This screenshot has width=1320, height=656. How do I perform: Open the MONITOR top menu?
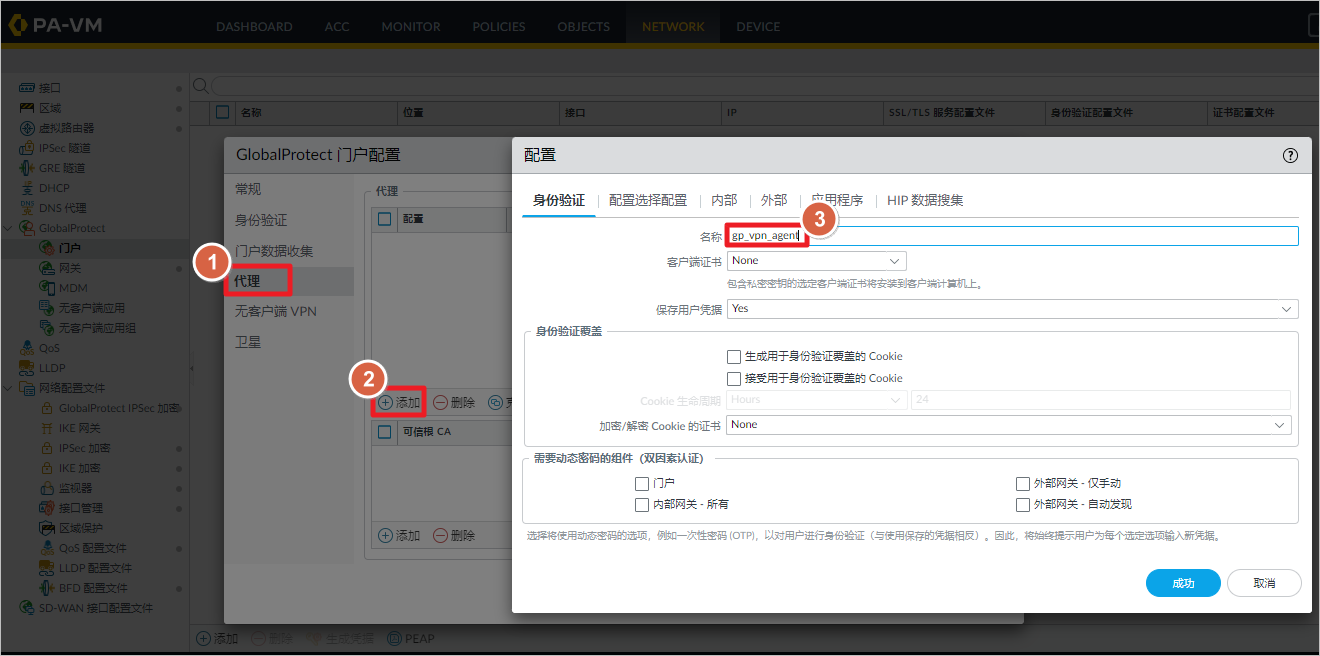tap(411, 27)
